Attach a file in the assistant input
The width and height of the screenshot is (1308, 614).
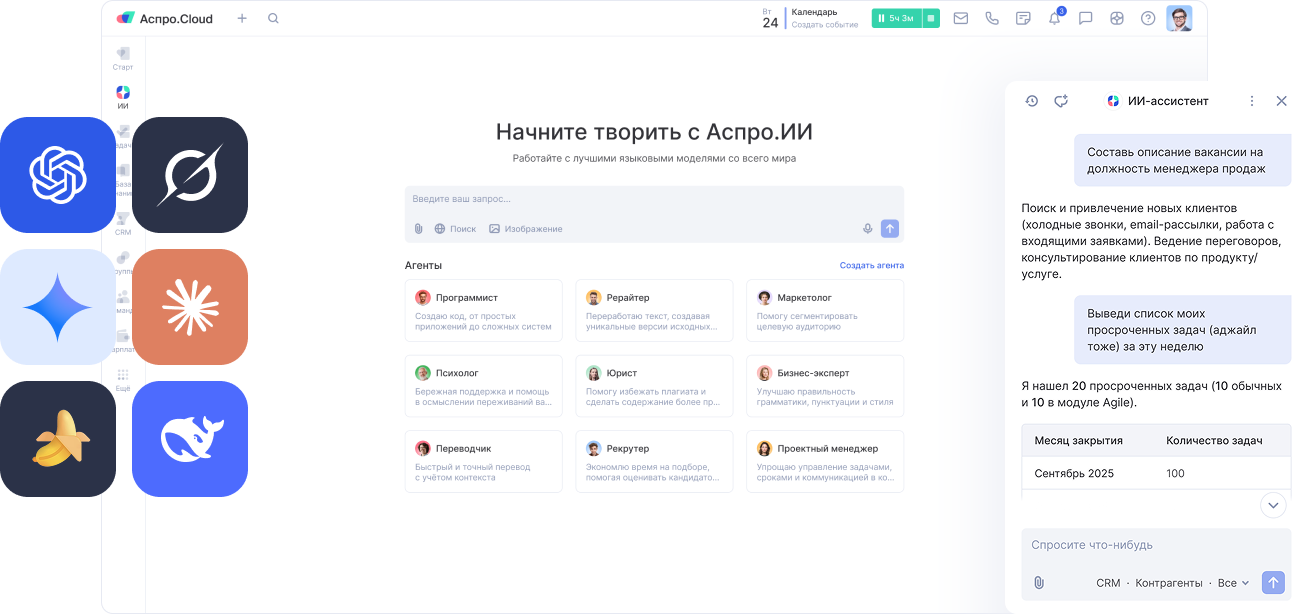(1039, 582)
